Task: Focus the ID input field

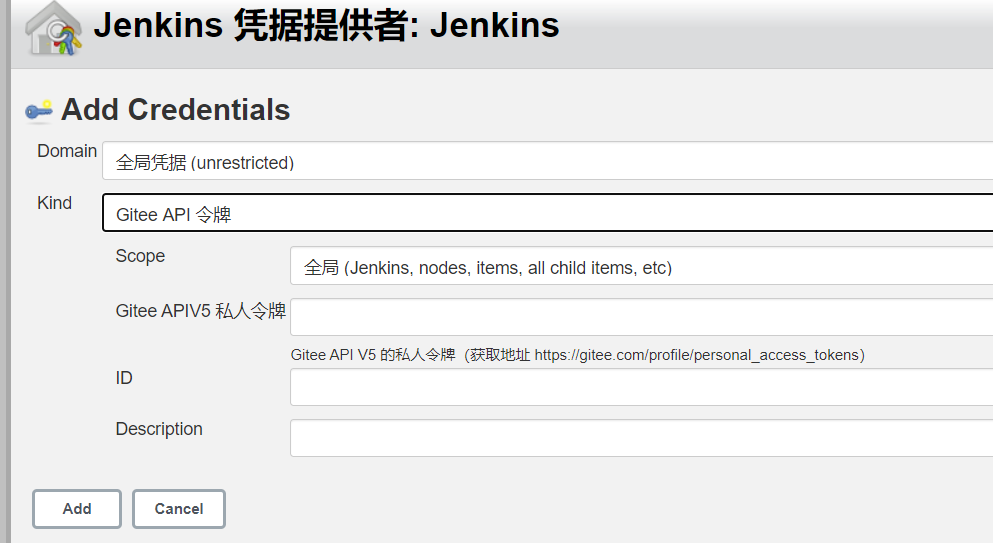Action: 641,387
